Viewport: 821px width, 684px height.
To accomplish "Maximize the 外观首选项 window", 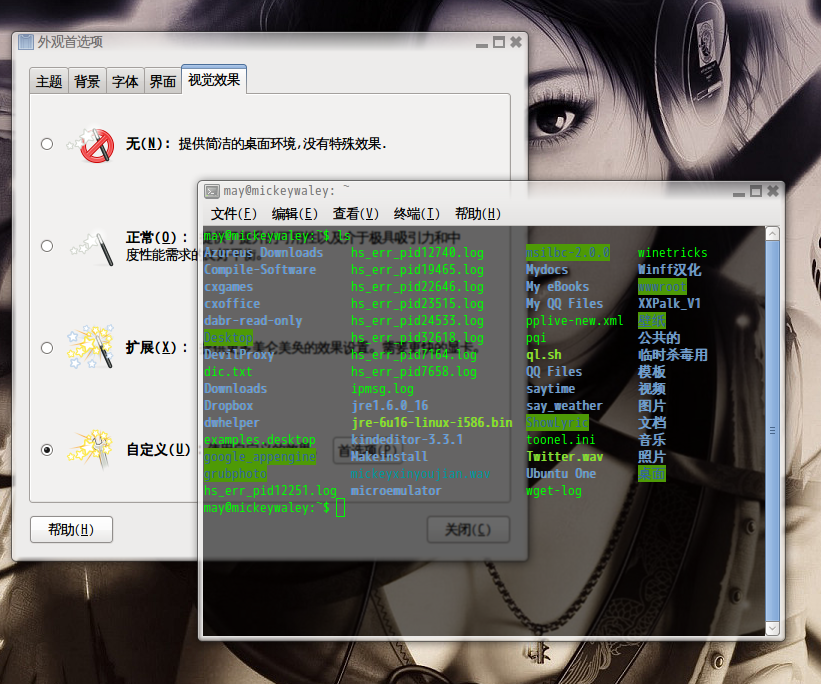I will coord(499,42).
